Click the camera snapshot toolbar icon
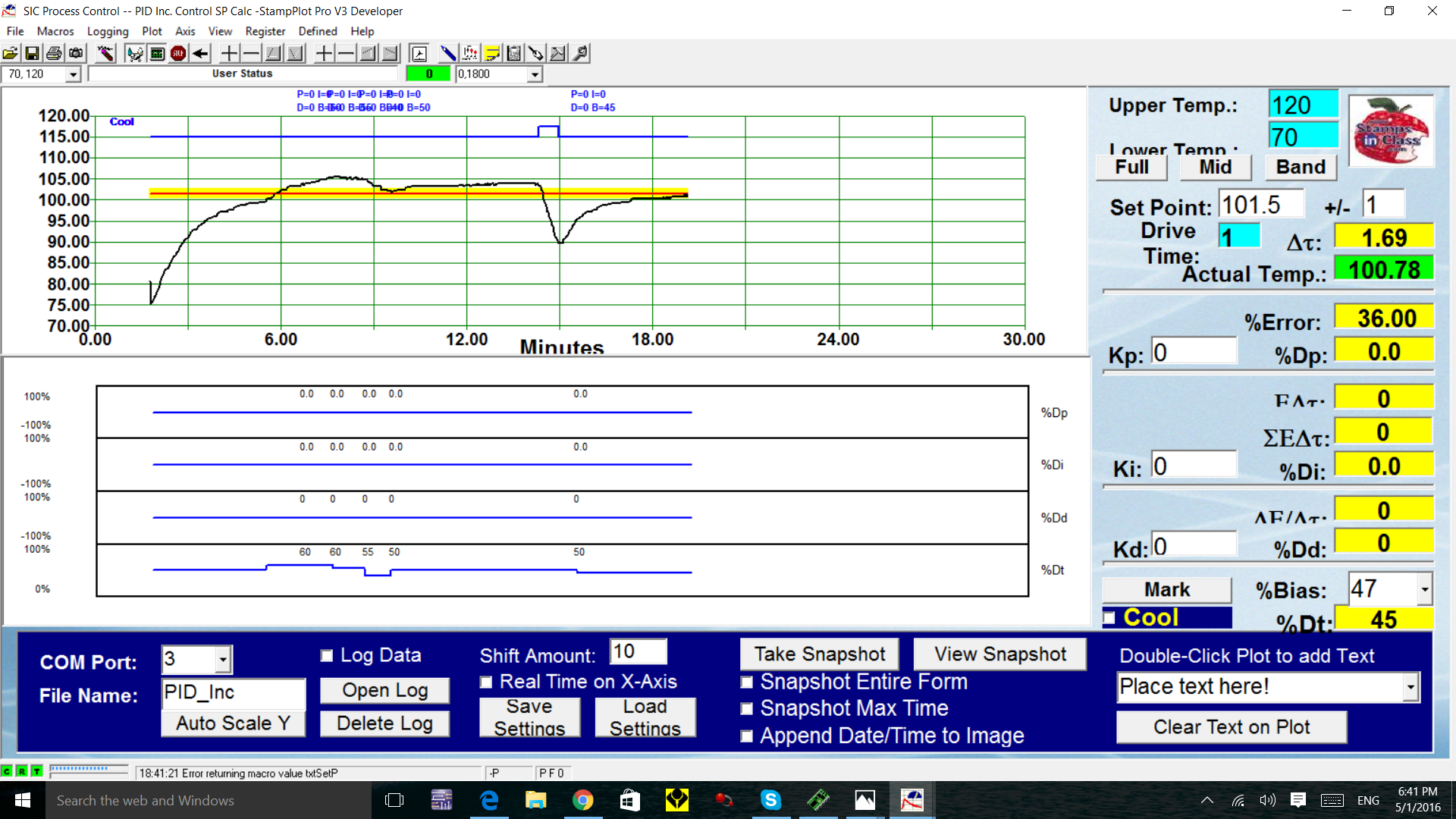Screen dimensions: 1456x819 pos(76,53)
